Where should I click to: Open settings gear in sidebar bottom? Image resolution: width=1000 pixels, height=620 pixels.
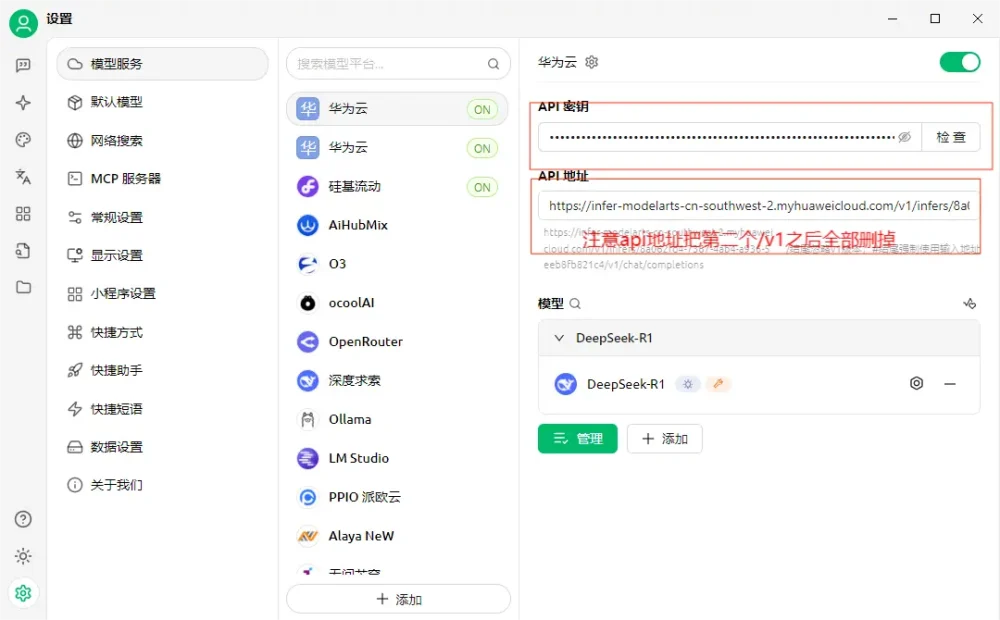click(23, 593)
